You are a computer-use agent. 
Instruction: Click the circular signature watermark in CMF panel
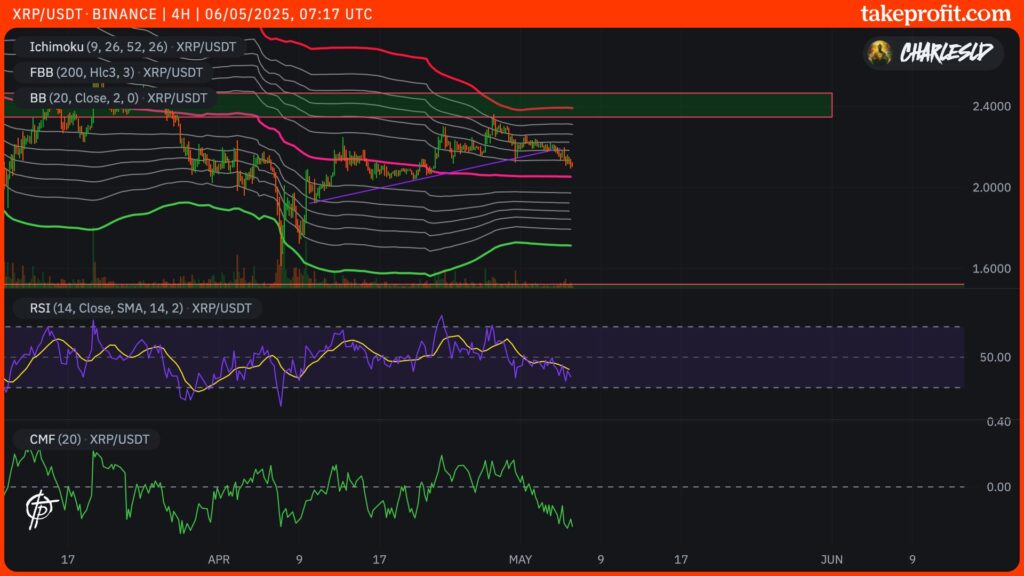tap(40, 506)
